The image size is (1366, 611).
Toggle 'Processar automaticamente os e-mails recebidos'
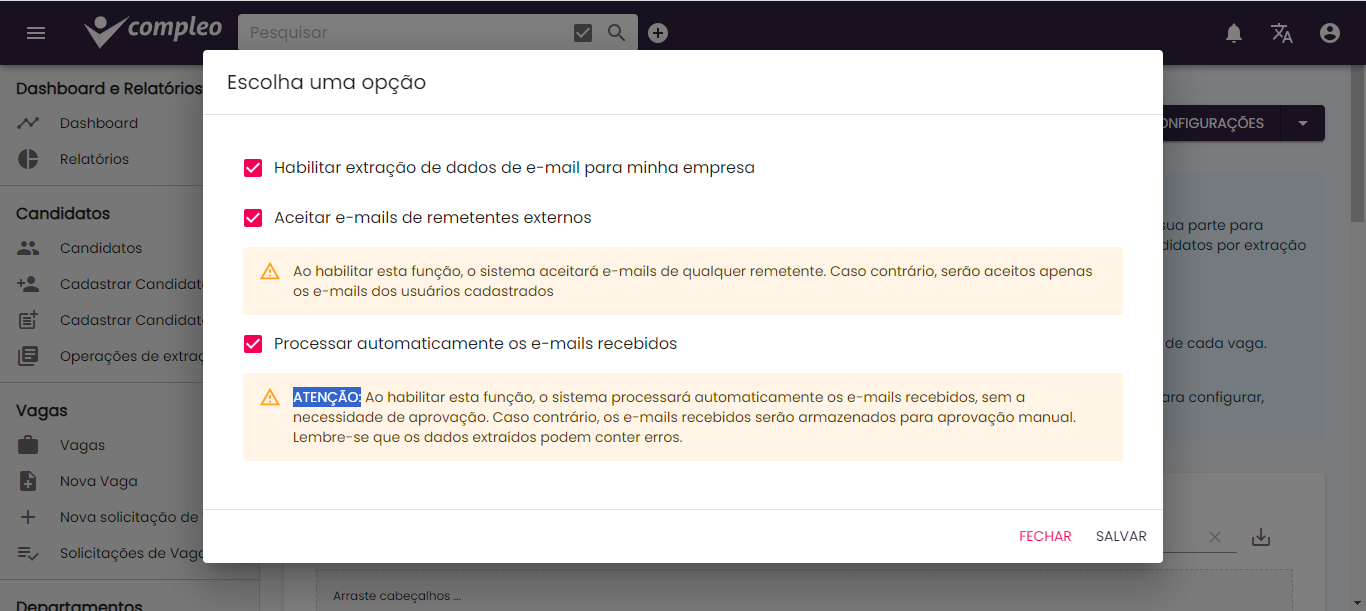[253, 342]
